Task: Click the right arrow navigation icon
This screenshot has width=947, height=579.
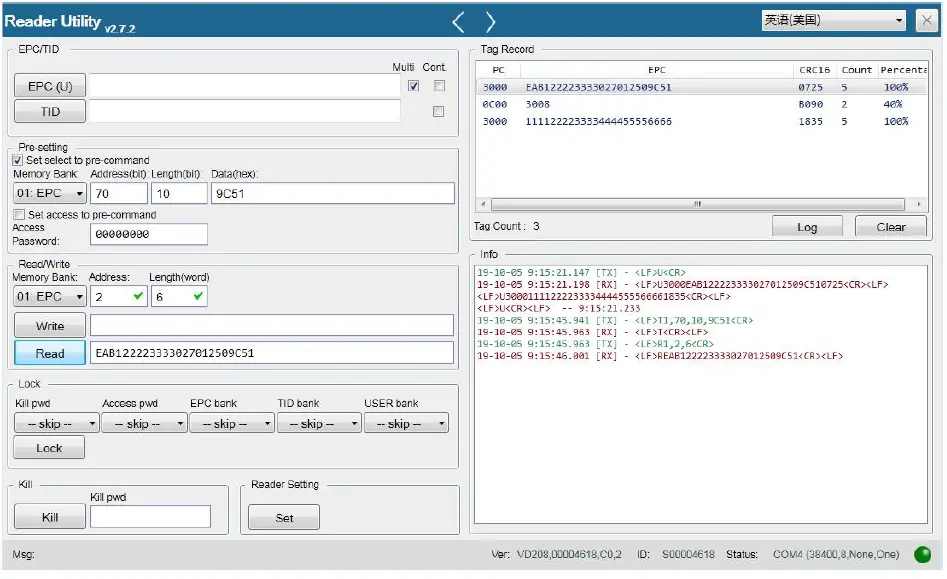Action: tap(490, 21)
